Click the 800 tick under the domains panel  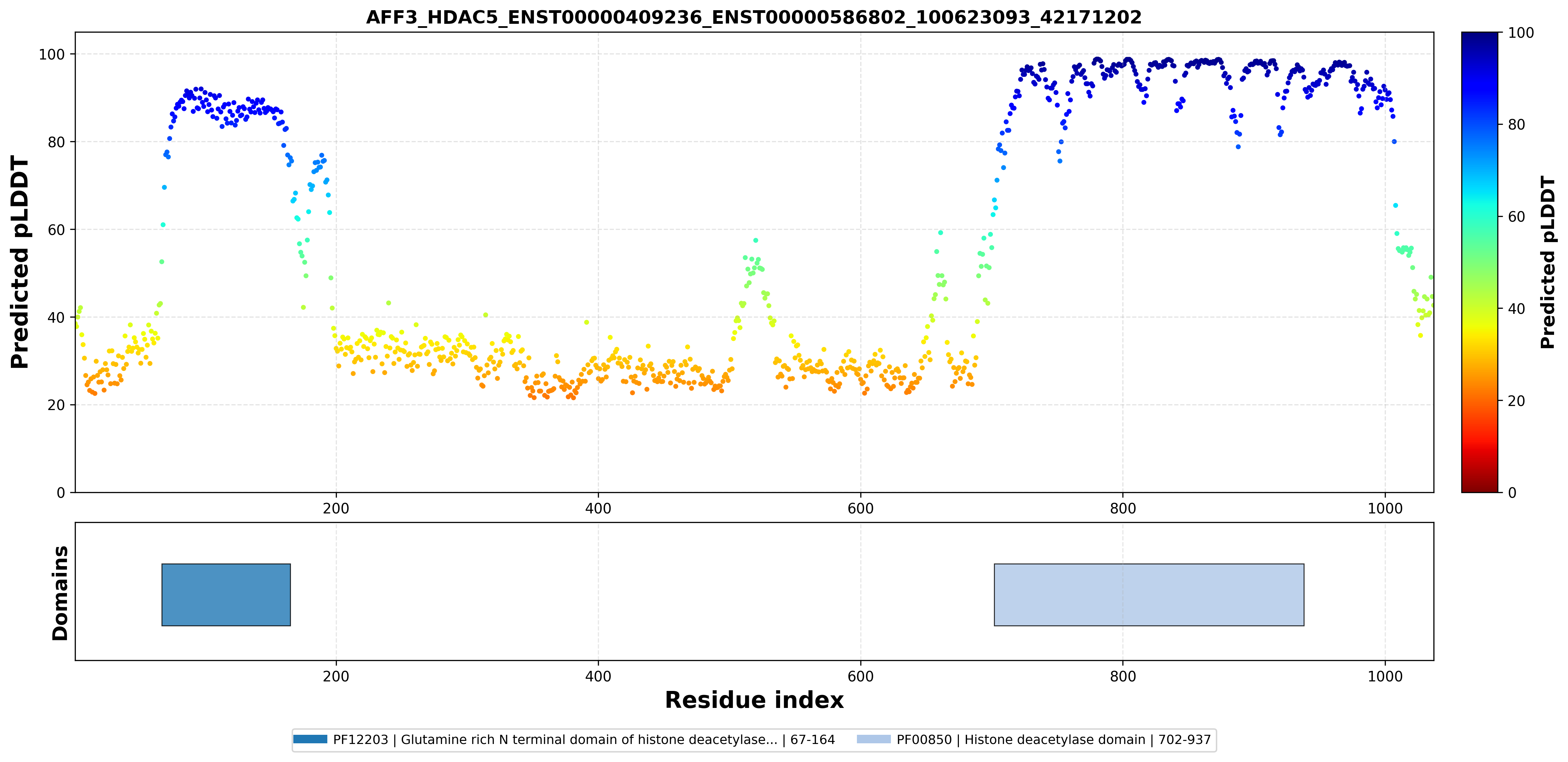pyautogui.click(x=1123, y=677)
